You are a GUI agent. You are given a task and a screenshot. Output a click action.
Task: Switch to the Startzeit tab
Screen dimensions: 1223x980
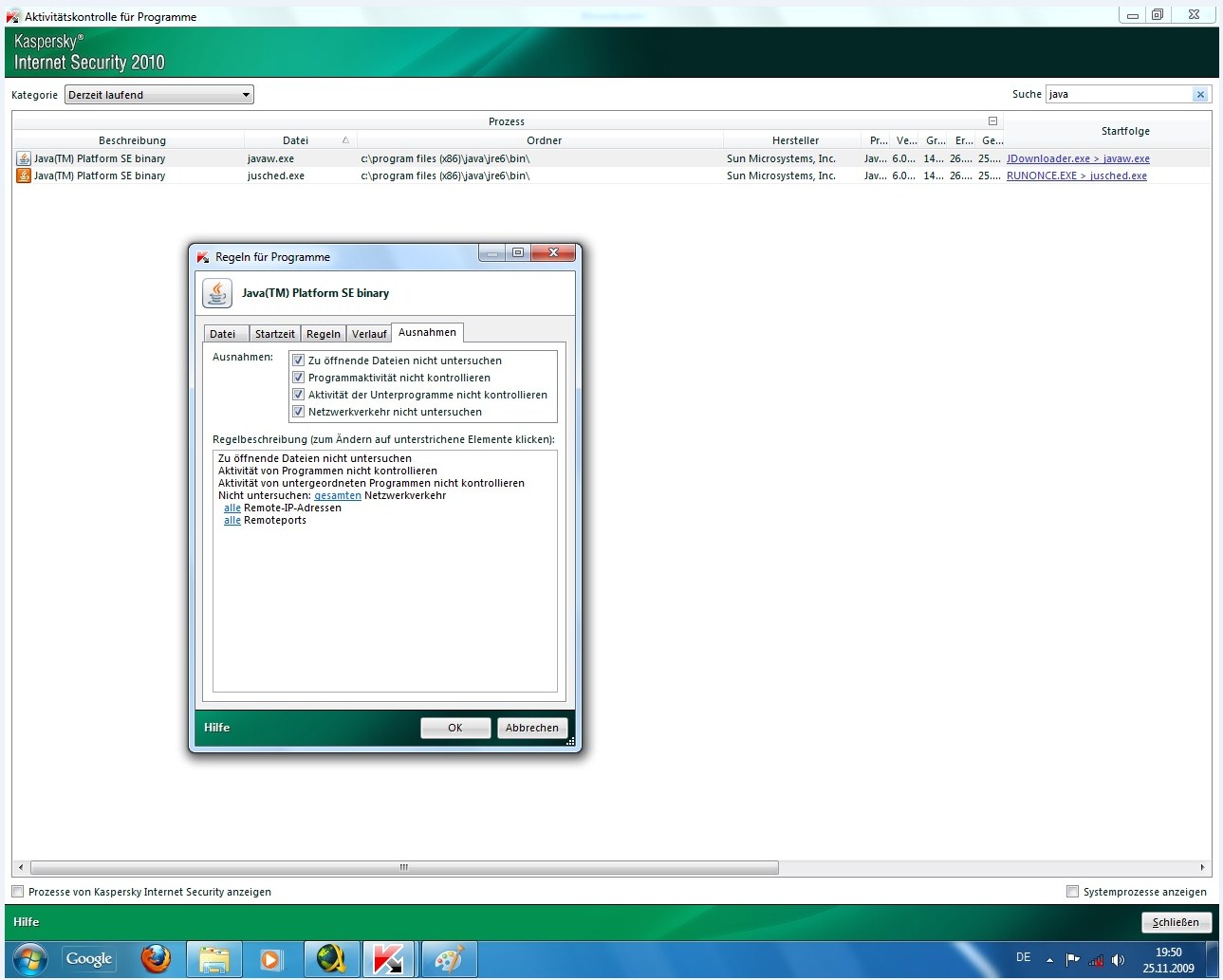(274, 334)
